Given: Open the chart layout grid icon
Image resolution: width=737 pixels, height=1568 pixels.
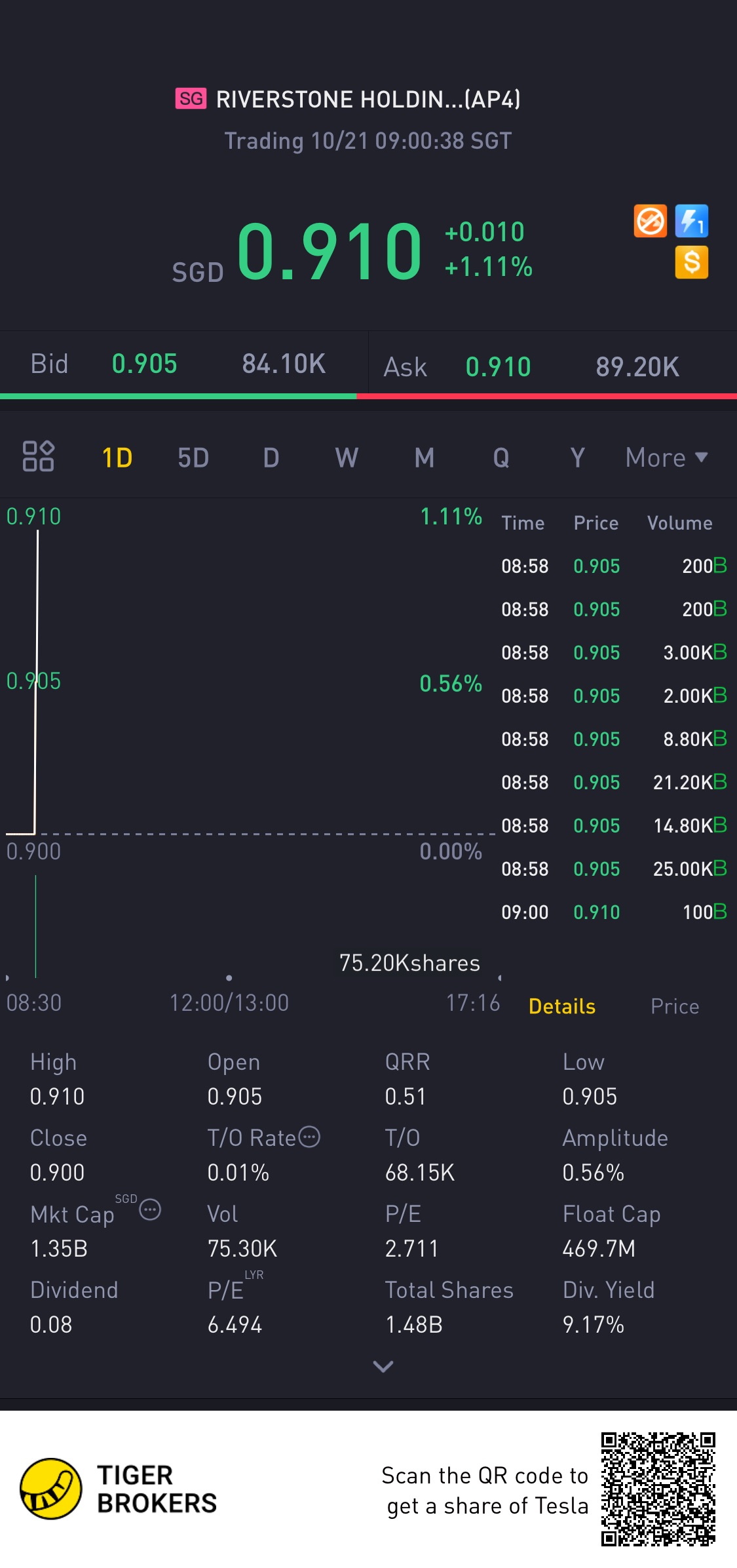Looking at the screenshot, I should 38,456.
